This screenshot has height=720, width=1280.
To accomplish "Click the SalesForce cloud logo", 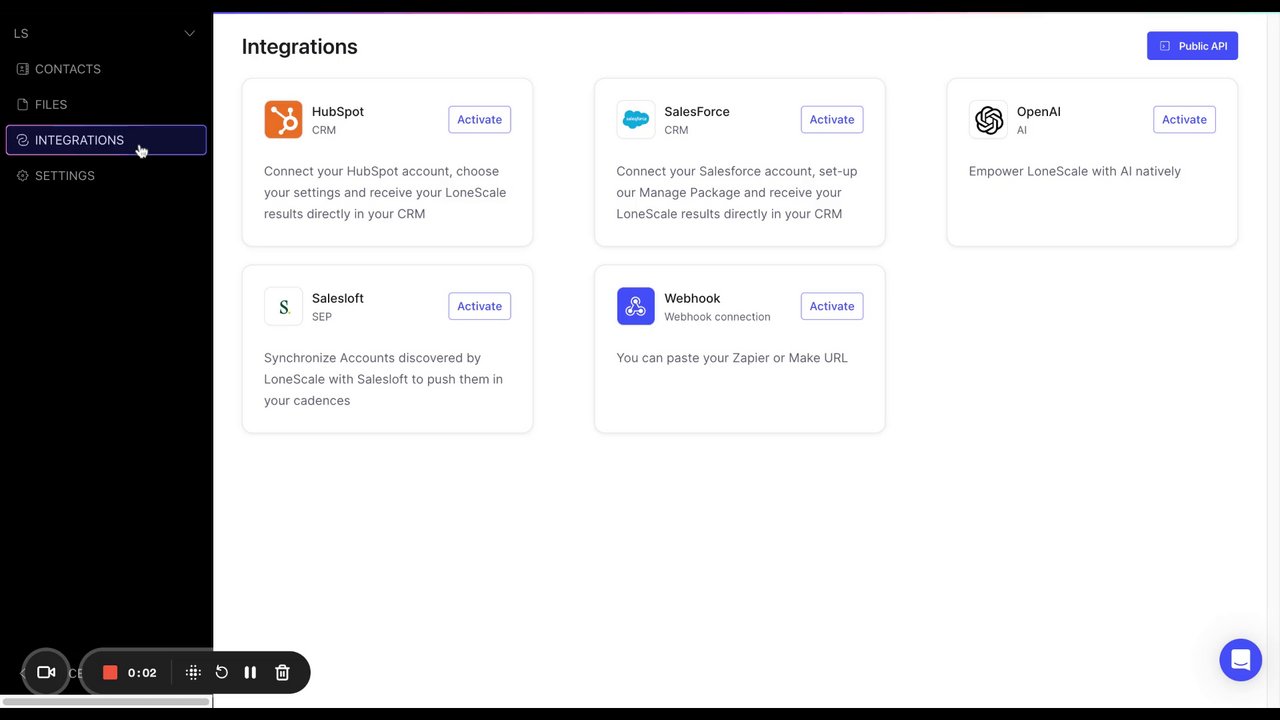I will [636, 120].
